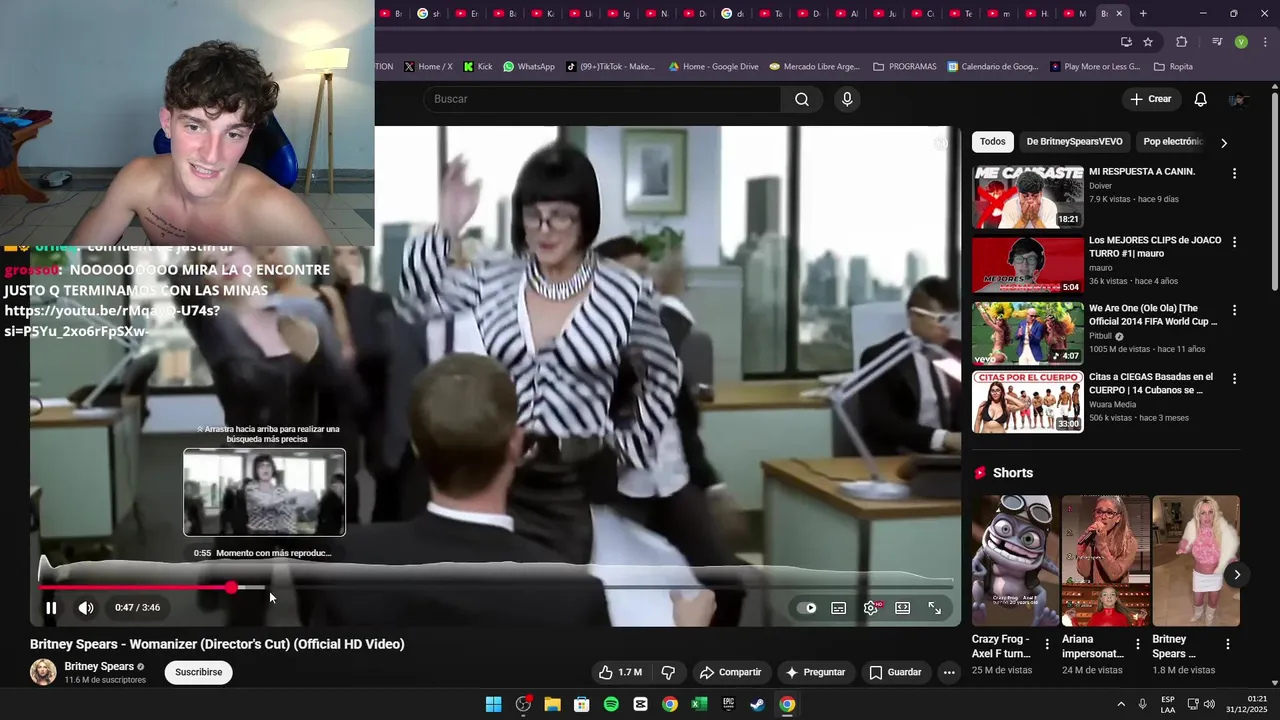Open the Chrome extensions puzzle icon

pos(1181,42)
